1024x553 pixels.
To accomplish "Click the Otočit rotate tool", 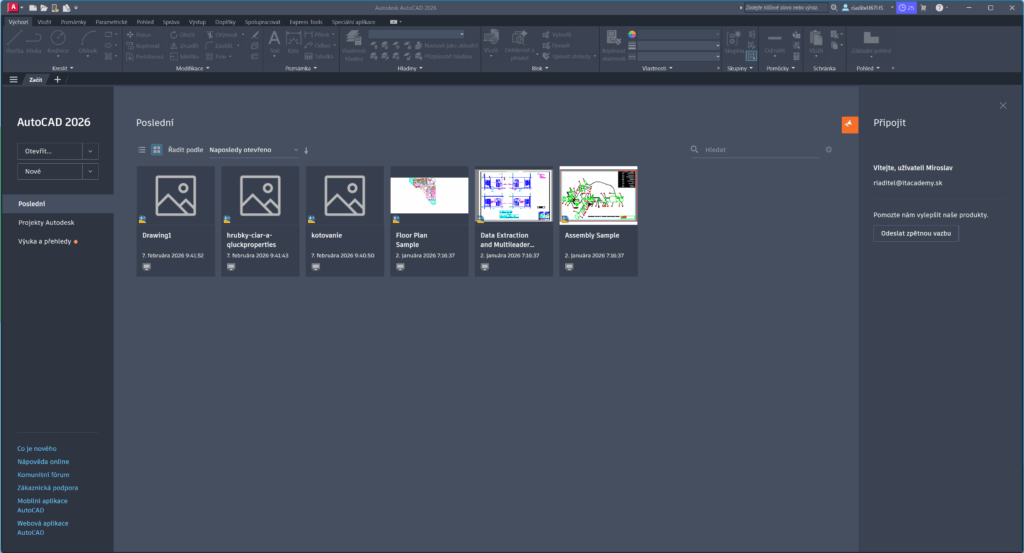I will [x=182, y=35].
